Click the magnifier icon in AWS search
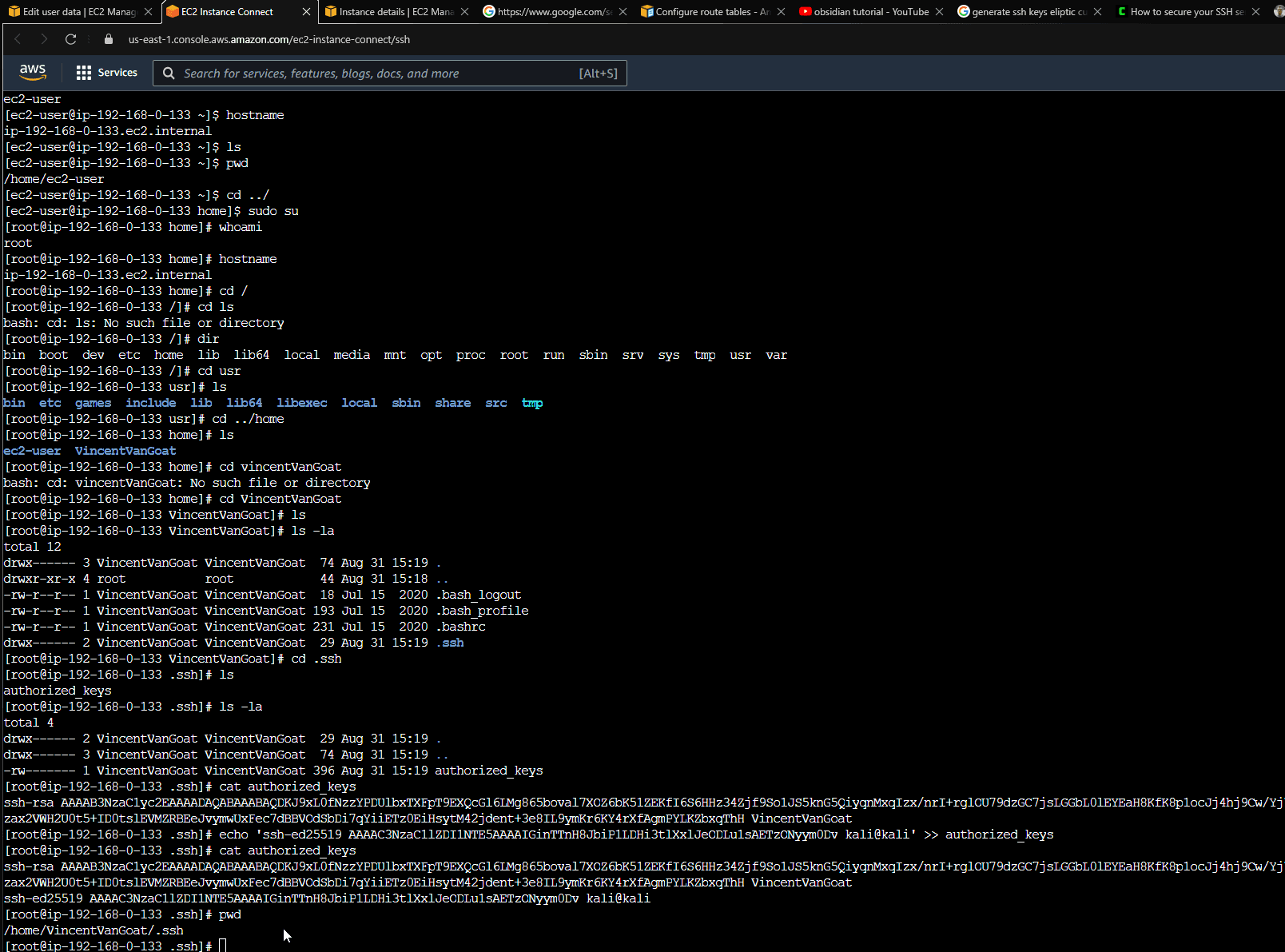Screen dimensions: 1285x952 (169, 74)
